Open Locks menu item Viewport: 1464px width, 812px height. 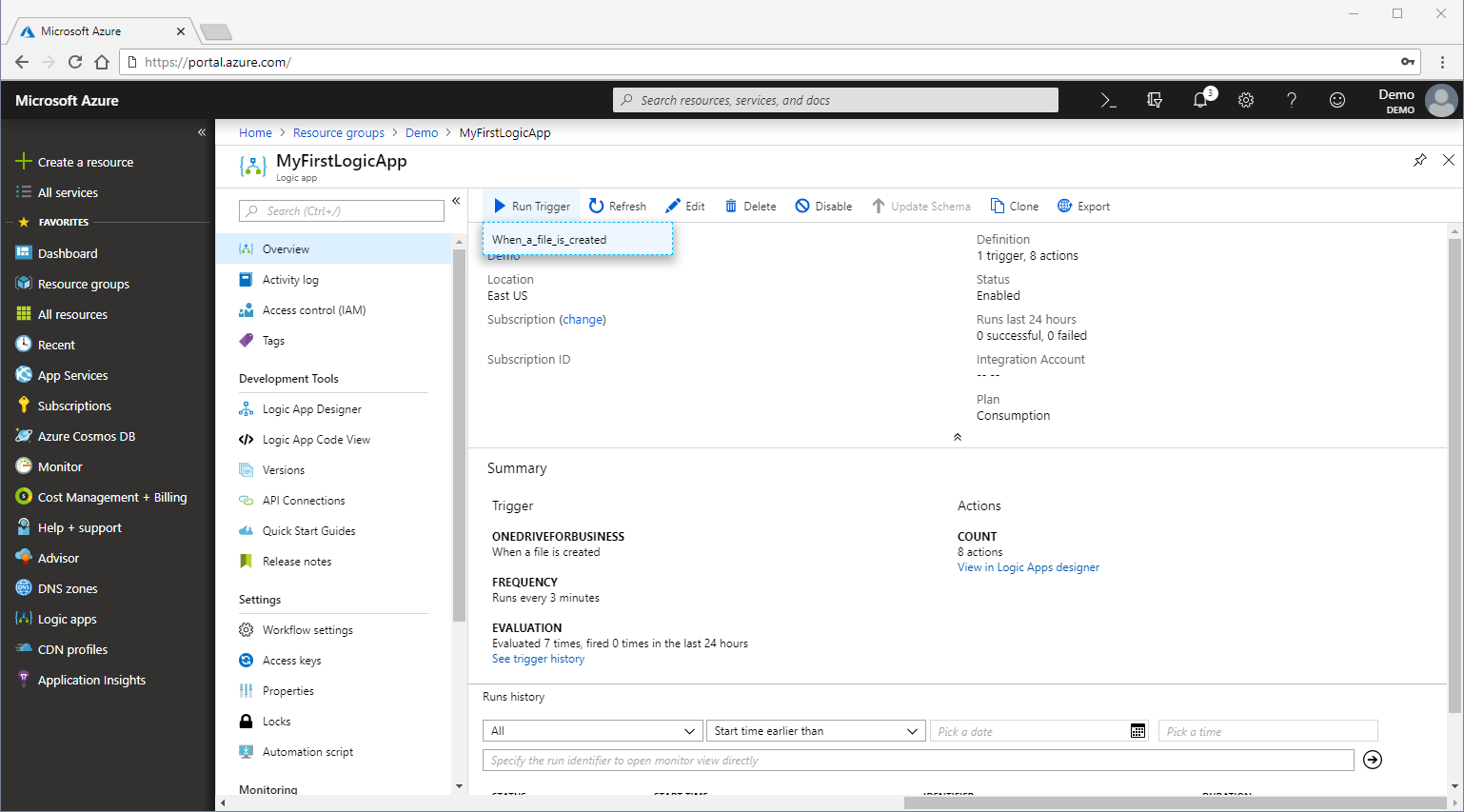tap(333, 722)
